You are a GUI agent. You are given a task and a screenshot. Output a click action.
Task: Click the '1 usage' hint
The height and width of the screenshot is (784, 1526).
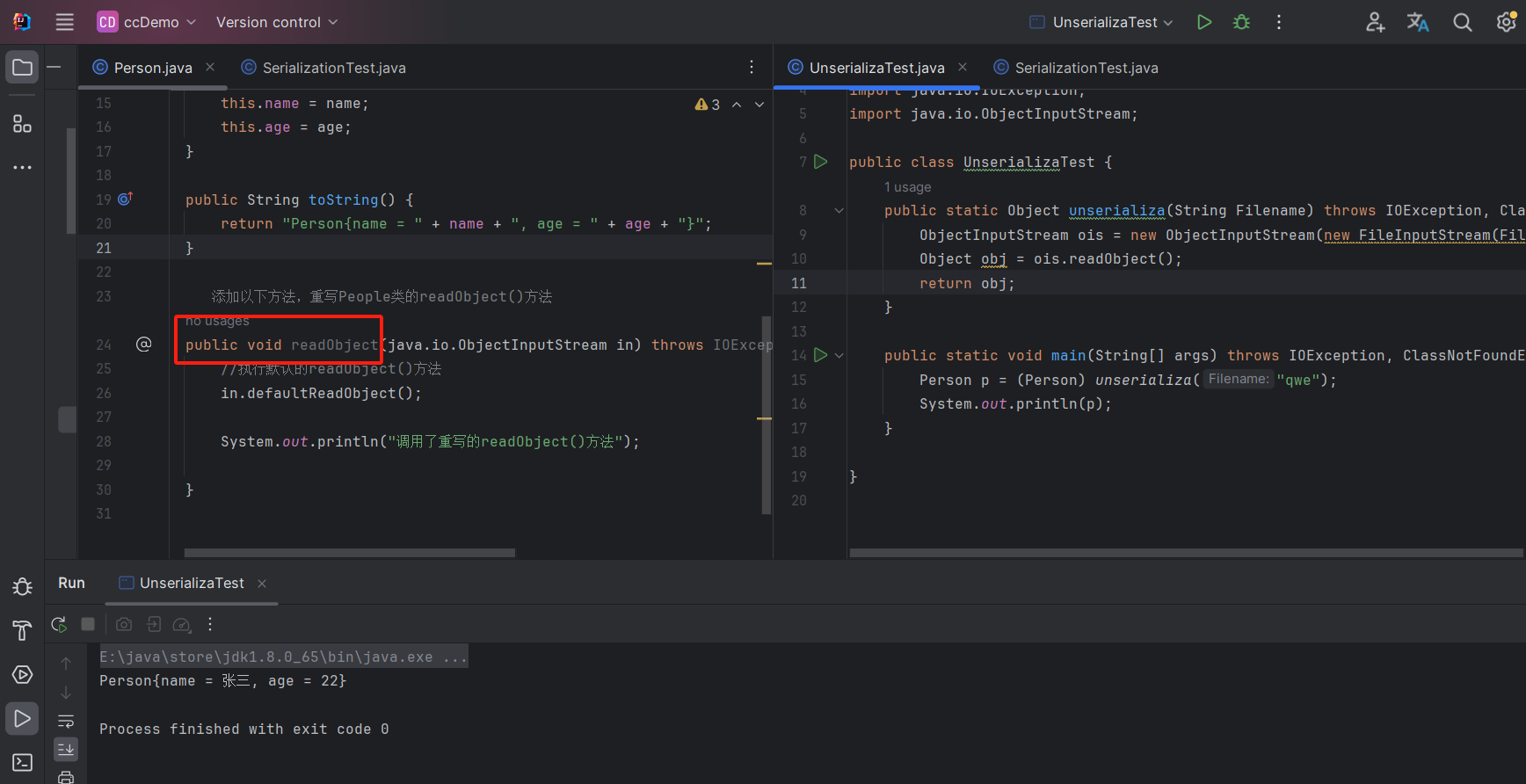[907, 187]
